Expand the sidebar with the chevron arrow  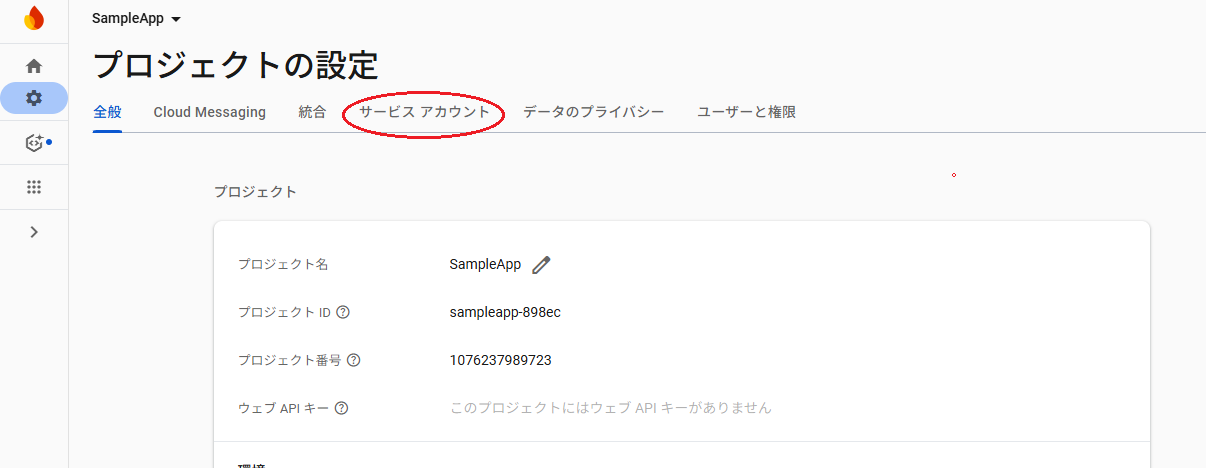tap(34, 232)
